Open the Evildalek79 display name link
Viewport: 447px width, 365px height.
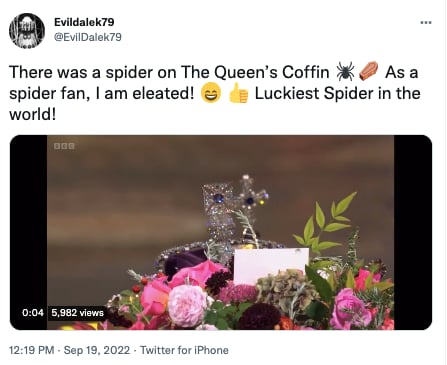(x=84, y=22)
